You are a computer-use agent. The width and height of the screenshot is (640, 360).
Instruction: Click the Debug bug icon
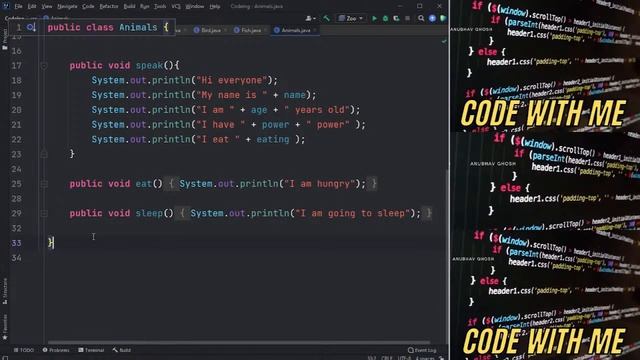[385, 18]
